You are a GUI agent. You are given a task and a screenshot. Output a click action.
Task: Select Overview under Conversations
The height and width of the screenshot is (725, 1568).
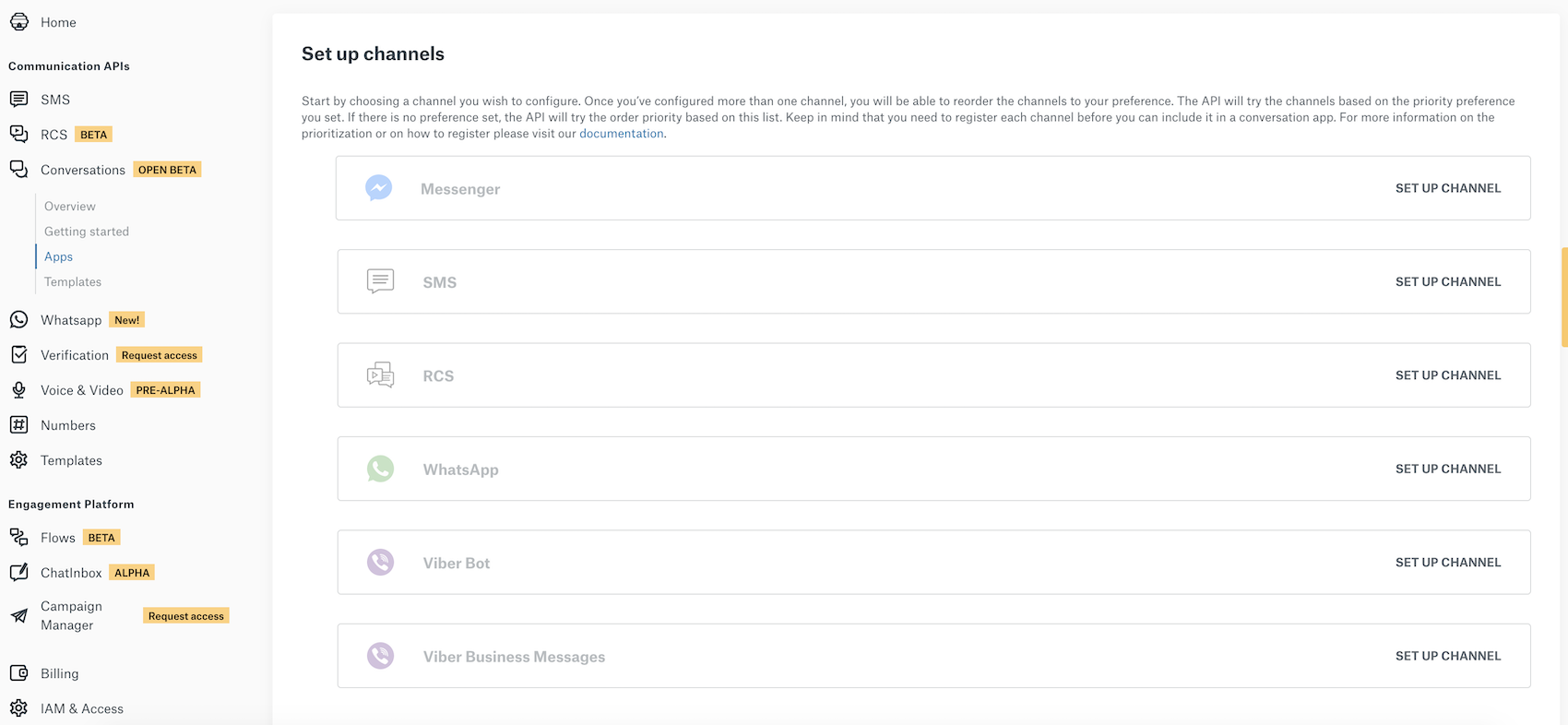click(70, 207)
